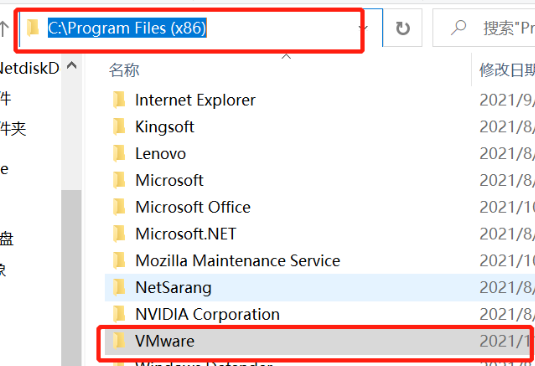Click the Microsoft.NET folder icon
The width and height of the screenshot is (535, 366).
point(119,234)
